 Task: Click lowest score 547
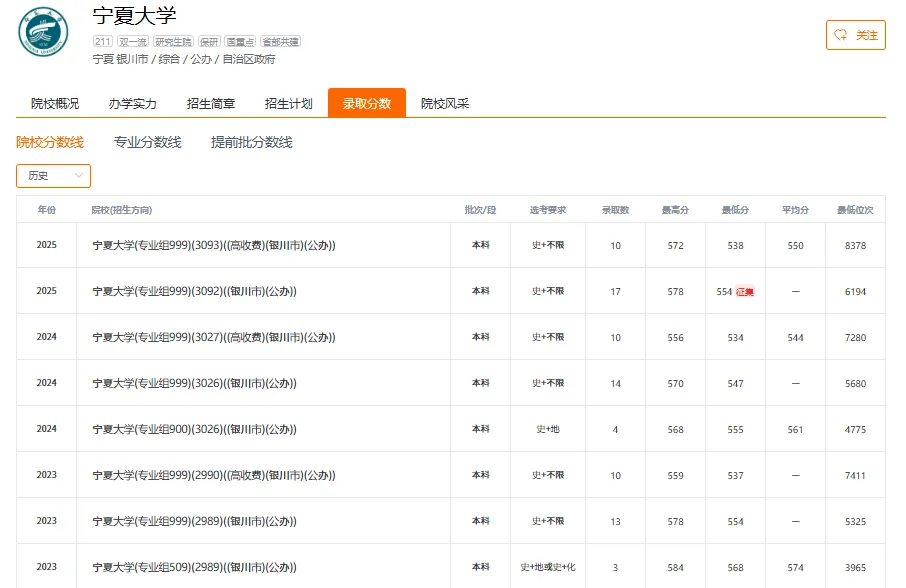pyautogui.click(x=736, y=384)
